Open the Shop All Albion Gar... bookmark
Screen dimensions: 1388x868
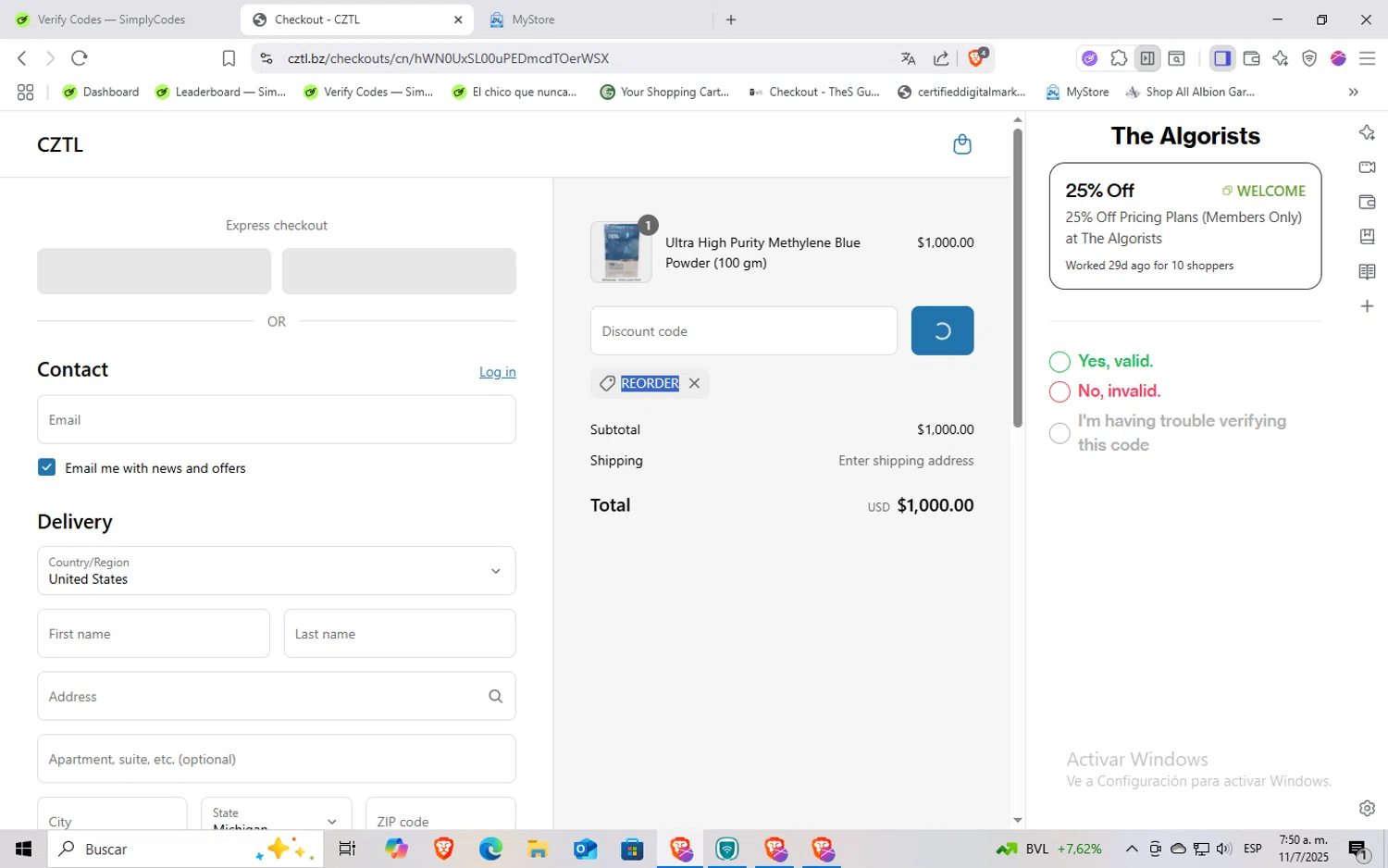point(1190,92)
